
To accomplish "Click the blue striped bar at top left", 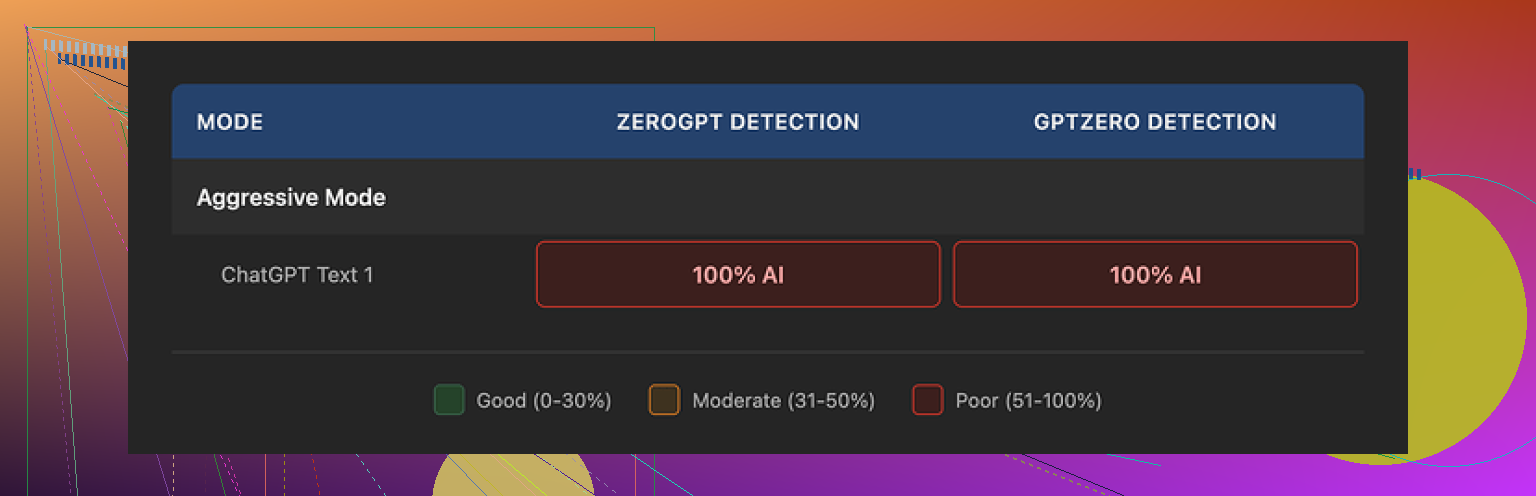I will click(92, 61).
